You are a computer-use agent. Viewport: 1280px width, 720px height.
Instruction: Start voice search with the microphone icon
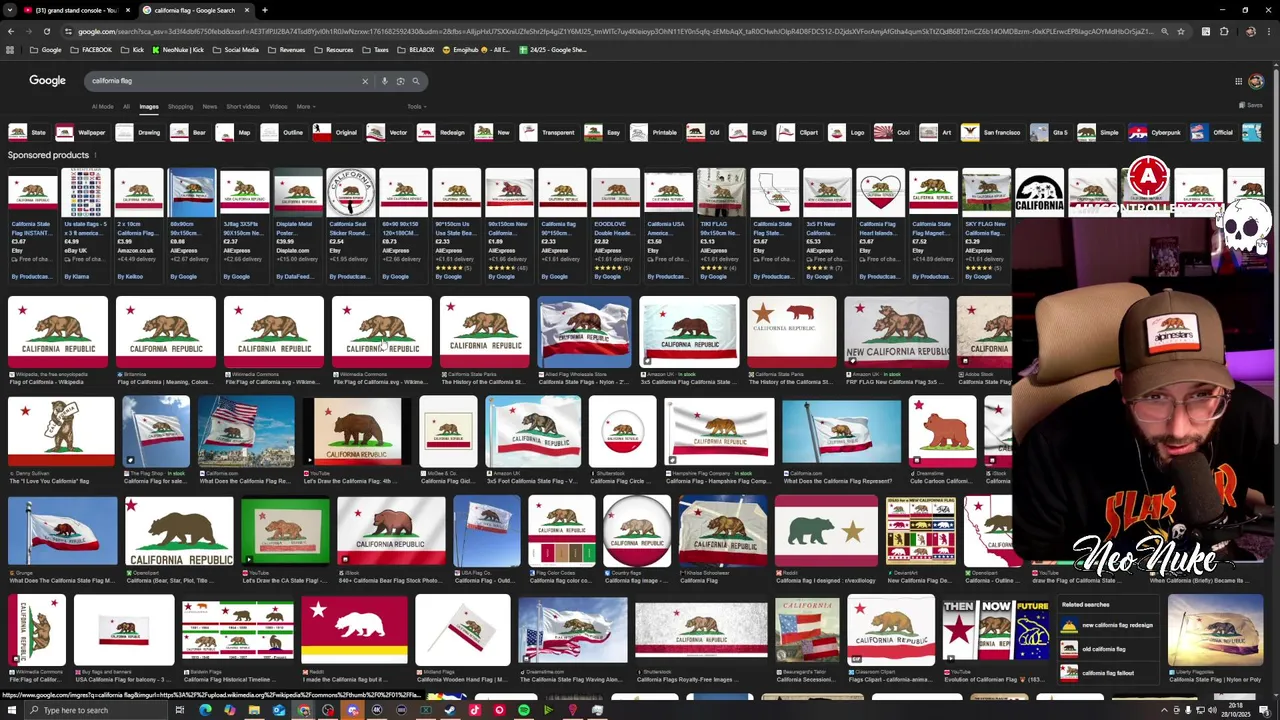click(384, 81)
